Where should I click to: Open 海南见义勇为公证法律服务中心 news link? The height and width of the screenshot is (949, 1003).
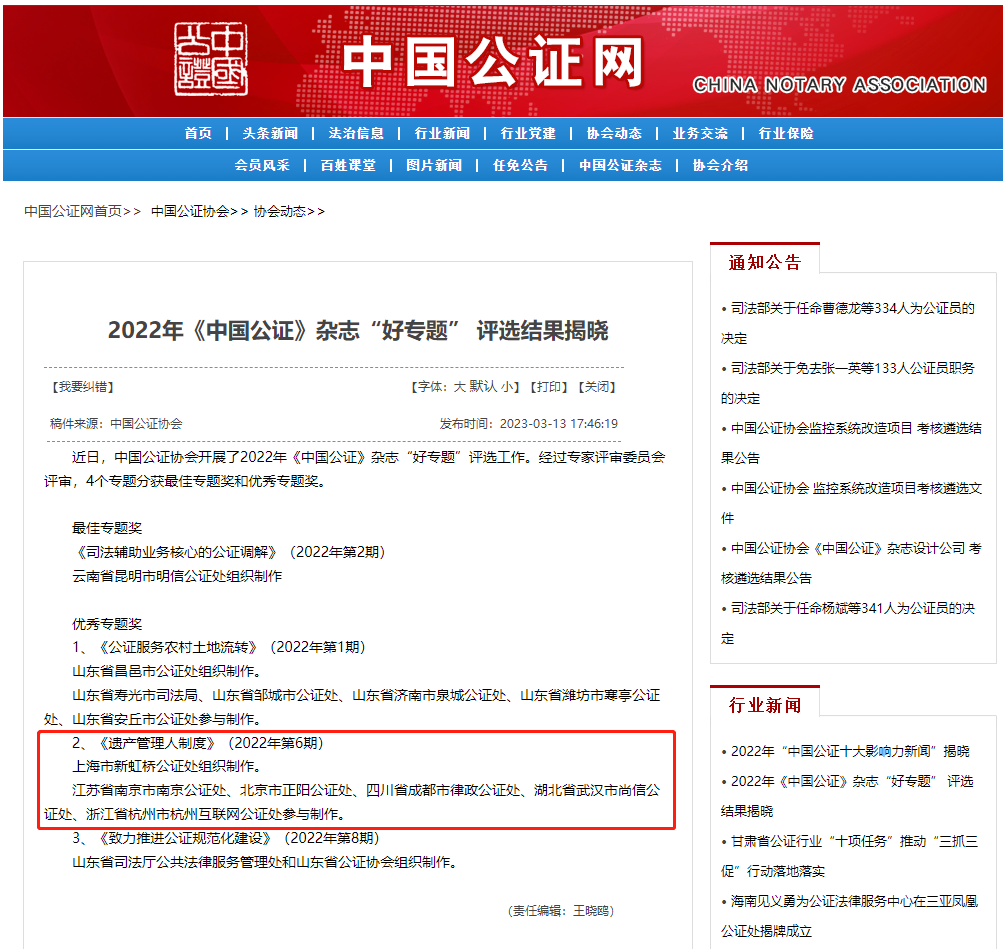tap(849, 916)
